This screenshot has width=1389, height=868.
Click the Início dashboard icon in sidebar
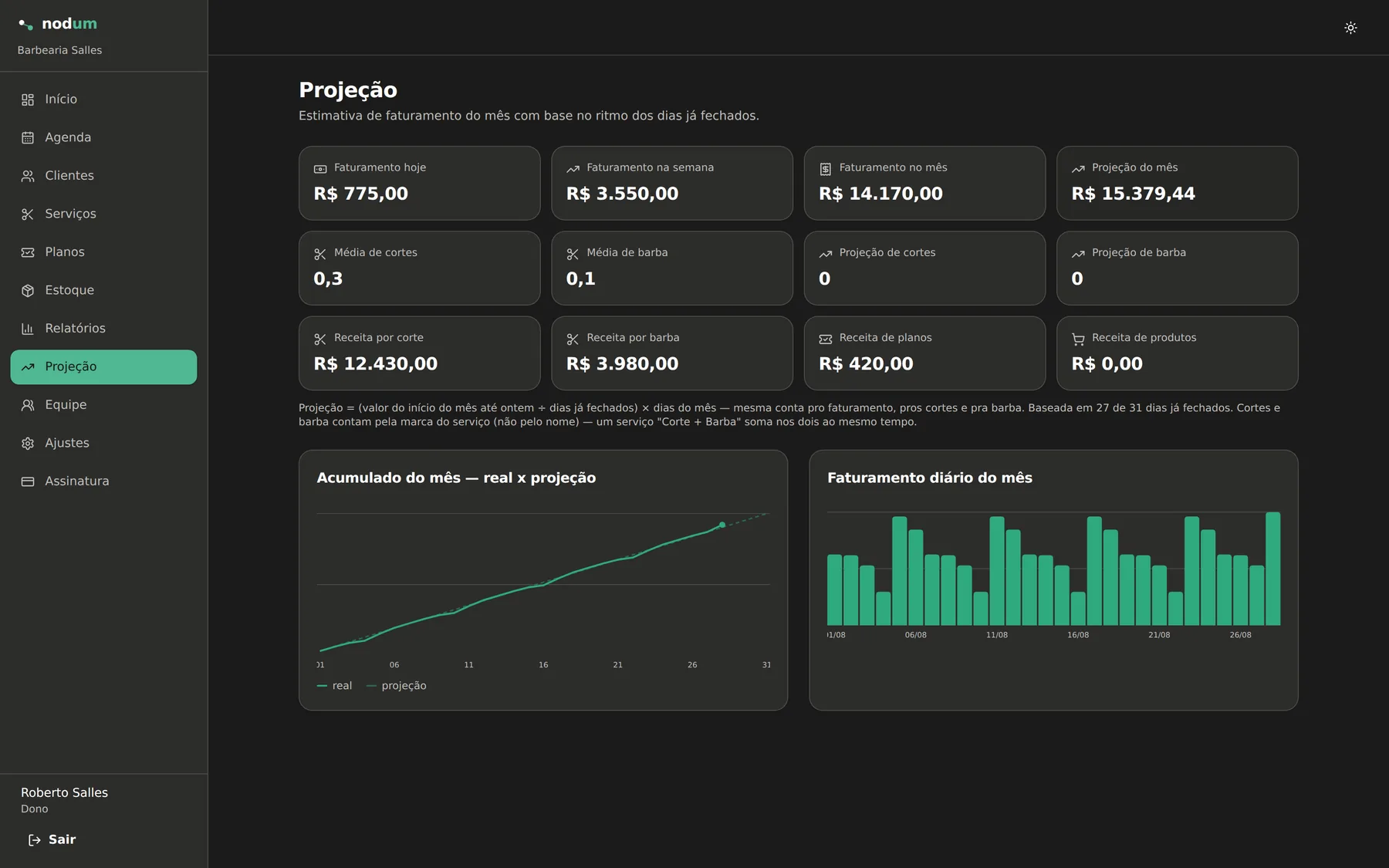28,100
